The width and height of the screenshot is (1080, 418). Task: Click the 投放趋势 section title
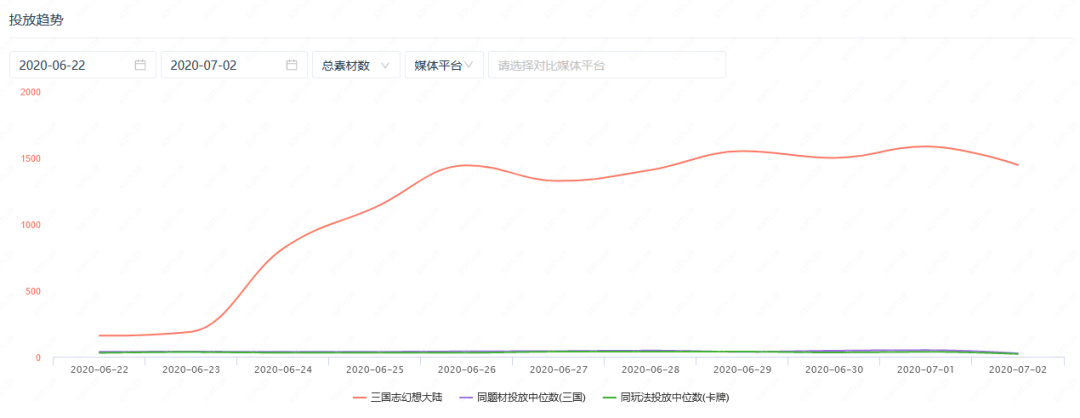tap(36, 20)
